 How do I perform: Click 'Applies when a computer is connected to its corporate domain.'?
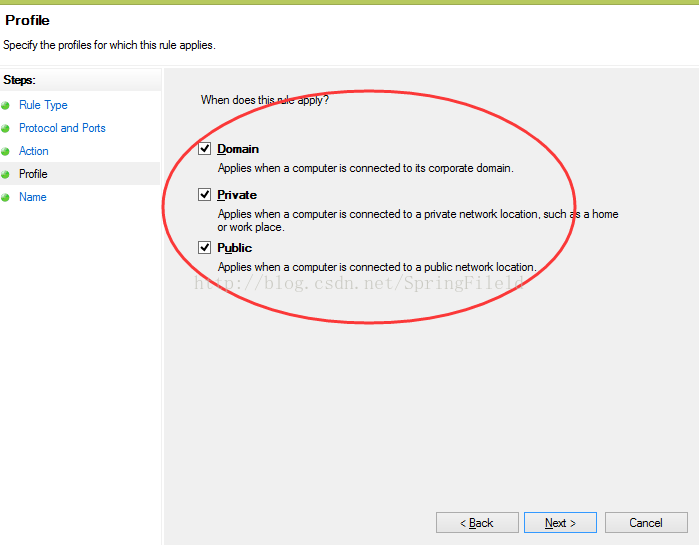pos(366,168)
